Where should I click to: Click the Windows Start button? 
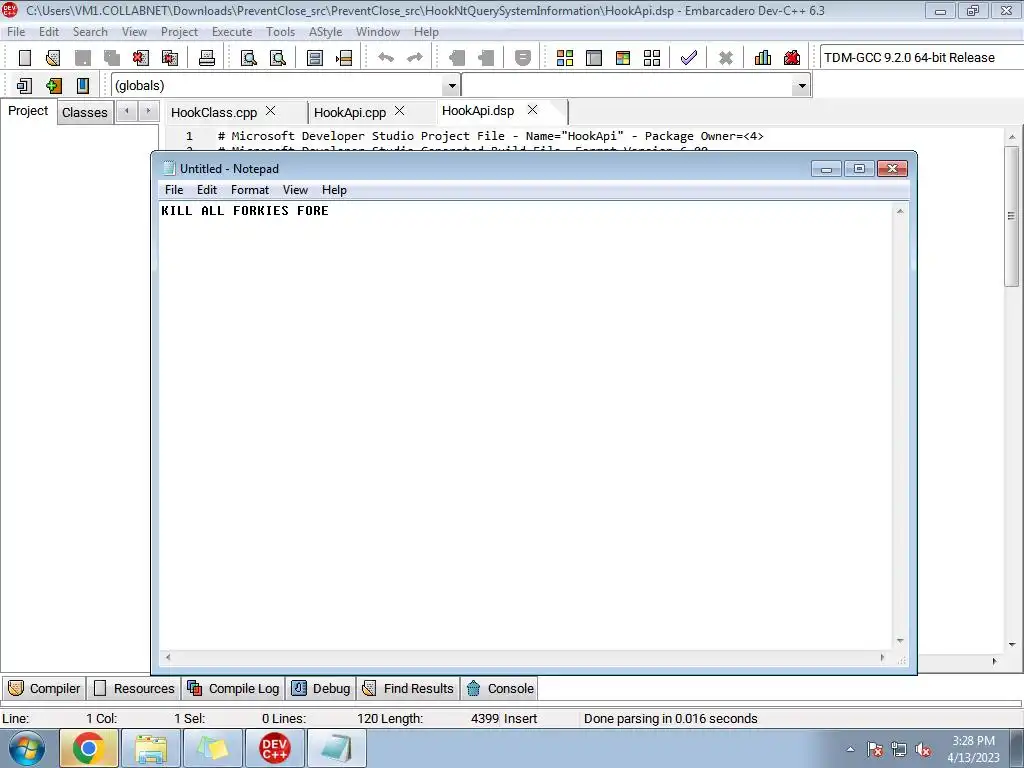coord(27,748)
